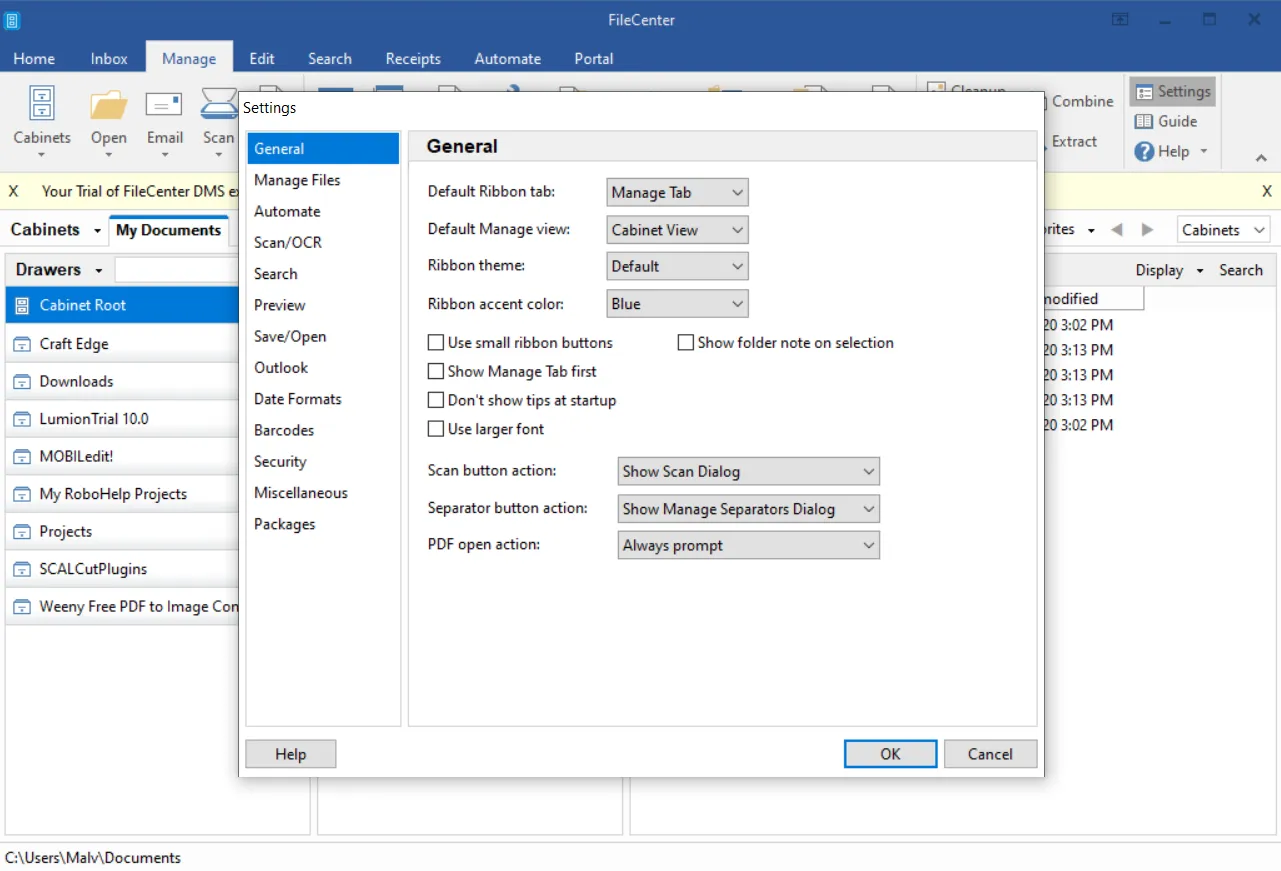Open the Default Ribbon tab dropdown
Screen dimensions: 1281x871
pyautogui.click(x=677, y=193)
